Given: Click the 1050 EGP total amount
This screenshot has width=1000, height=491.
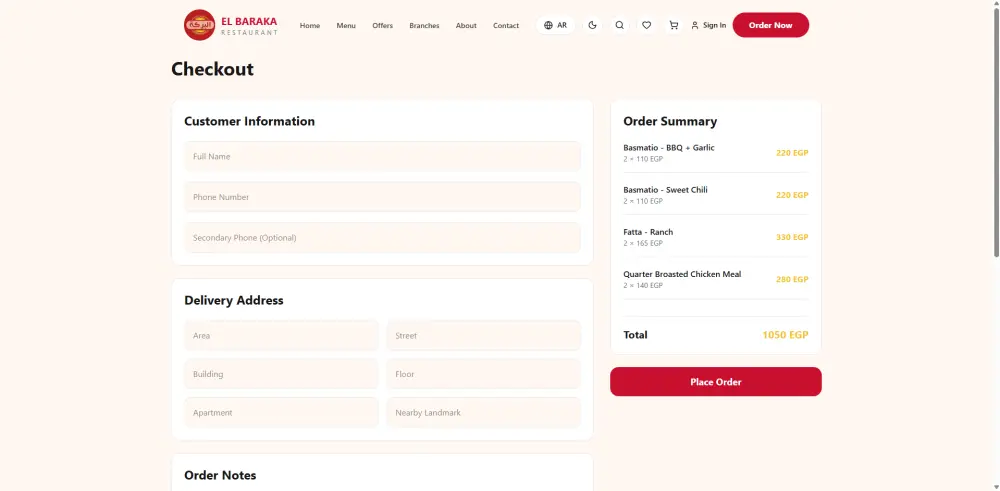Looking at the screenshot, I should pos(785,335).
